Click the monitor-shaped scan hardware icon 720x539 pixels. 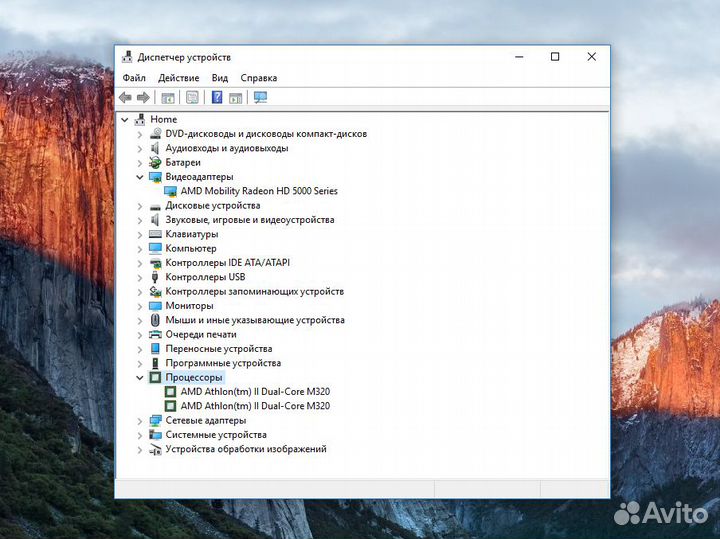pos(260,97)
